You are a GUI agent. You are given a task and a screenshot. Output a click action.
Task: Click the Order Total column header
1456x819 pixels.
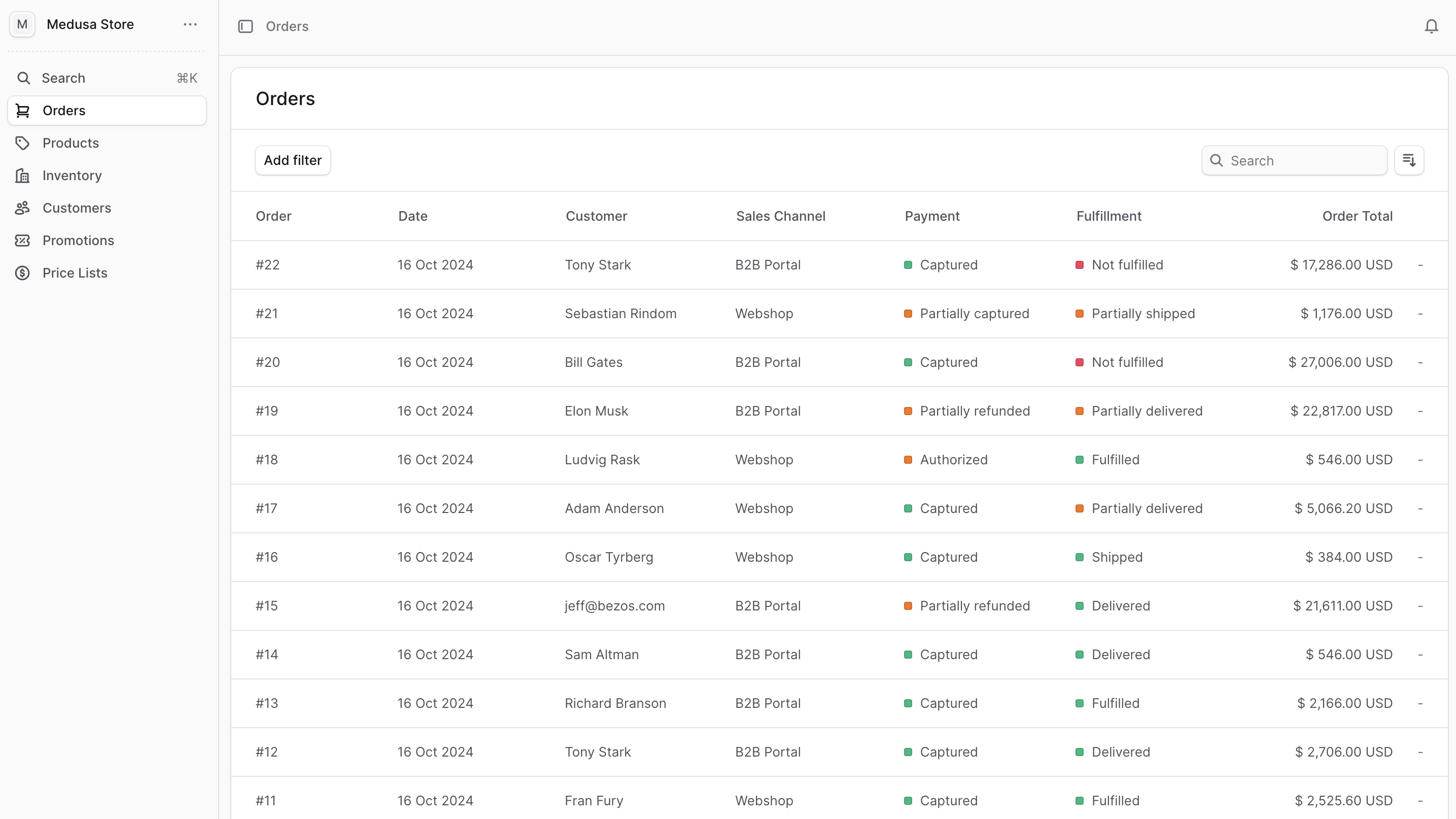(1357, 216)
